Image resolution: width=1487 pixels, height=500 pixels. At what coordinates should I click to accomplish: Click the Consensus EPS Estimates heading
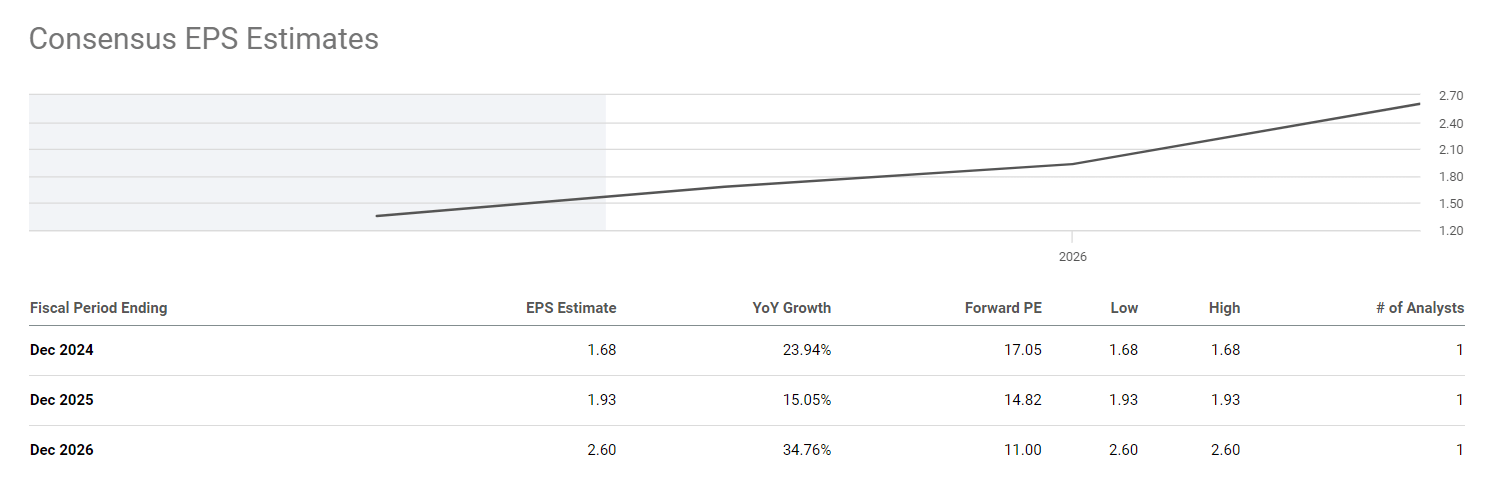pos(204,39)
